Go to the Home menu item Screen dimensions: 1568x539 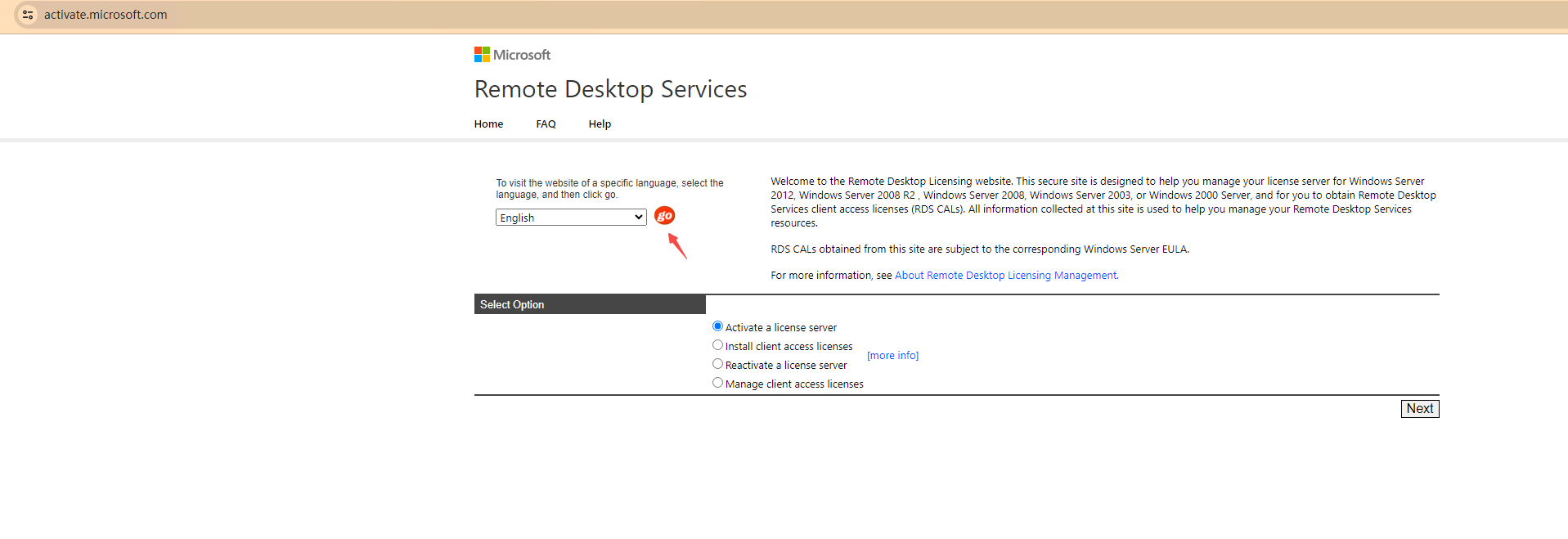pyautogui.click(x=488, y=124)
